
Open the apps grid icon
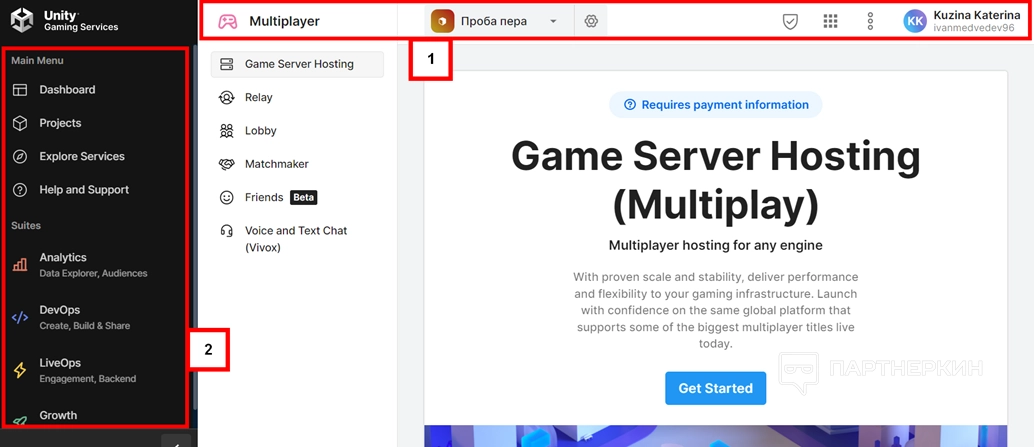pyautogui.click(x=830, y=21)
